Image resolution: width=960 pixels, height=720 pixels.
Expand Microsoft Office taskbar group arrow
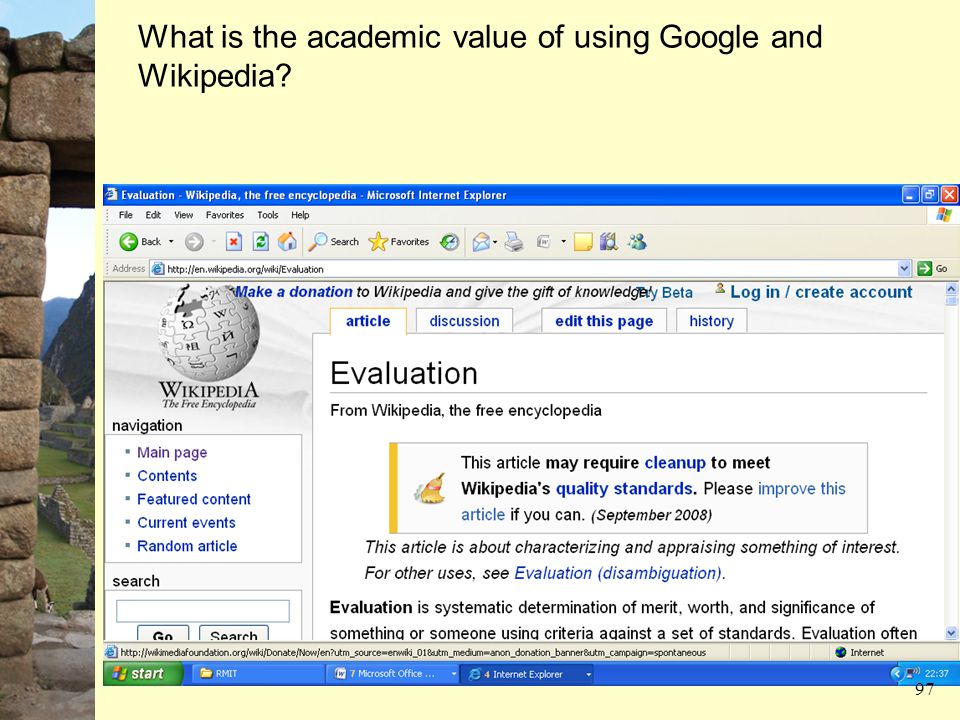pyautogui.click(x=454, y=674)
